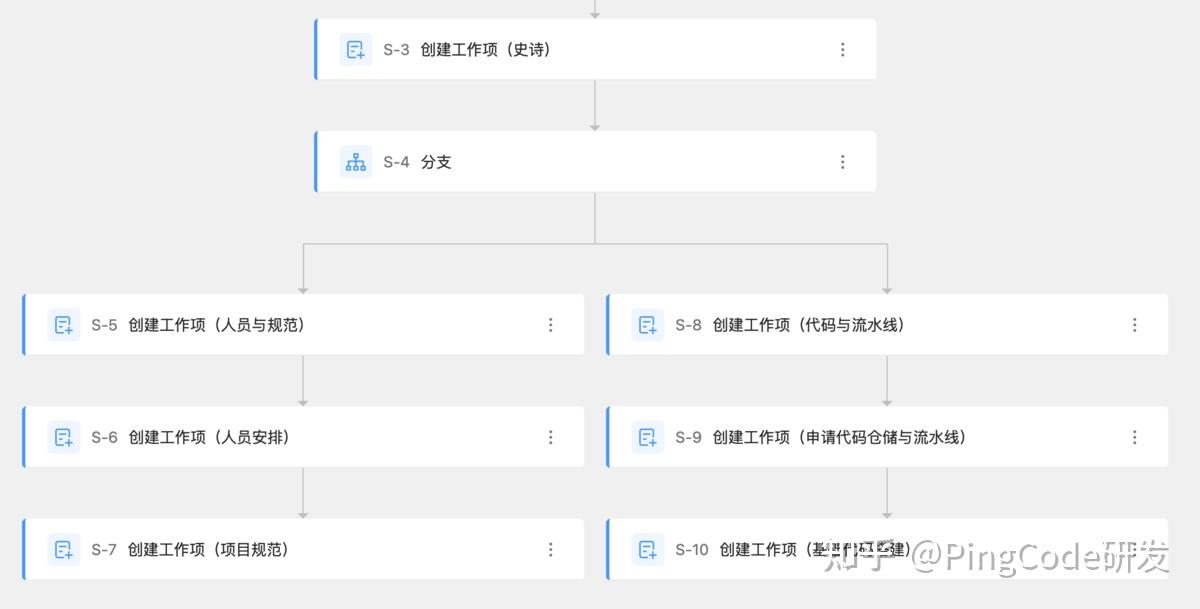
Task: Click the work item icon on node S-5
Action: click(x=62, y=324)
